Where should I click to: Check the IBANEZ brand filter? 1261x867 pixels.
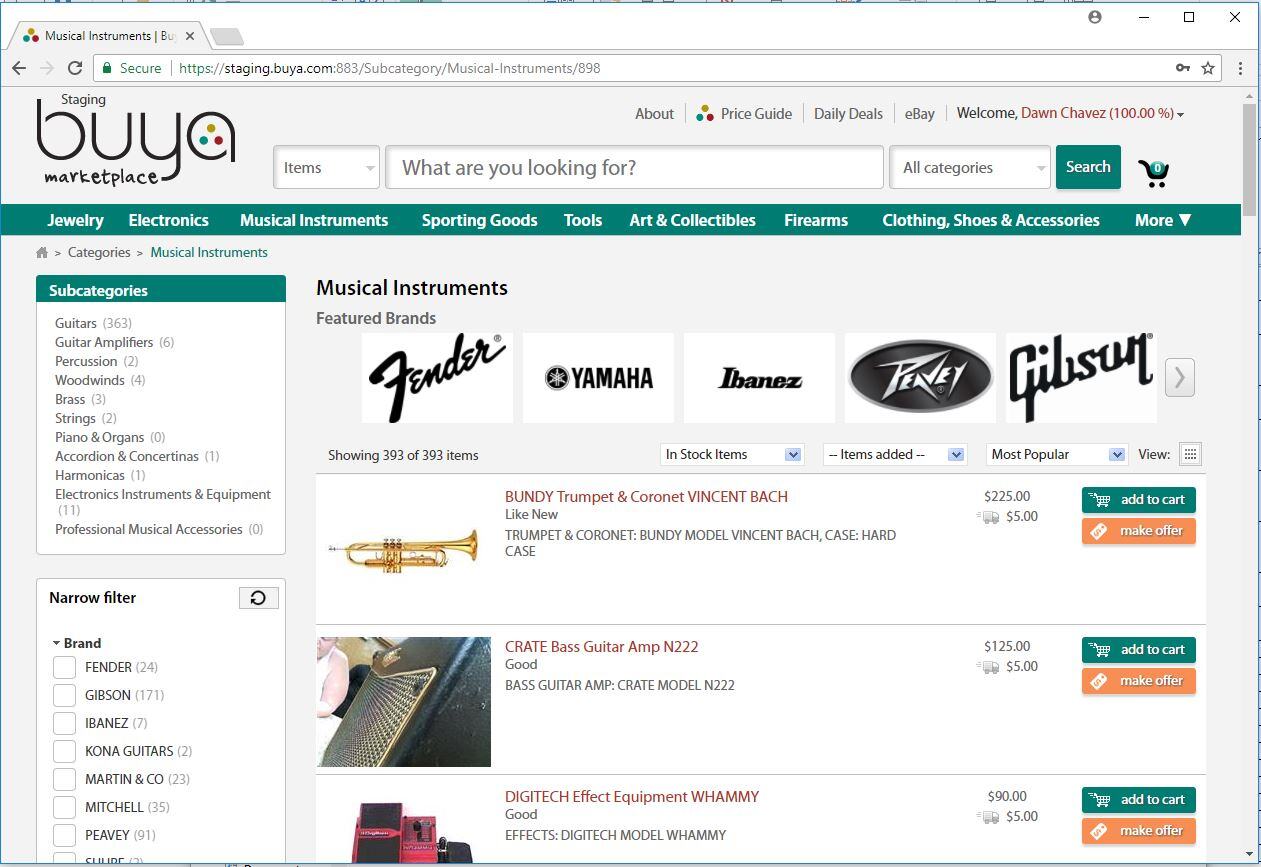64,723
